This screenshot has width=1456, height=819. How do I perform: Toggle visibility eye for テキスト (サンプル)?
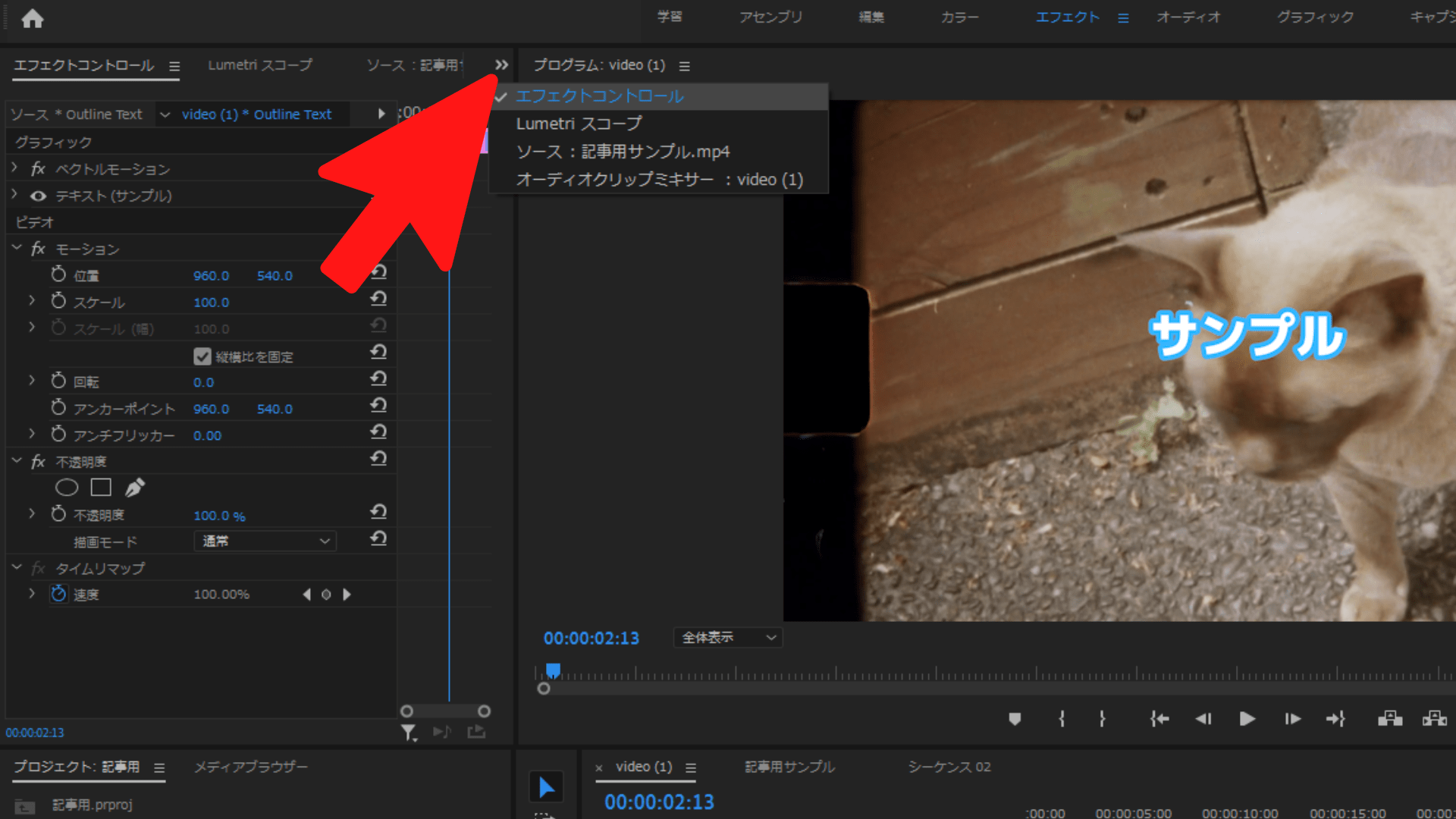(38, 196)
